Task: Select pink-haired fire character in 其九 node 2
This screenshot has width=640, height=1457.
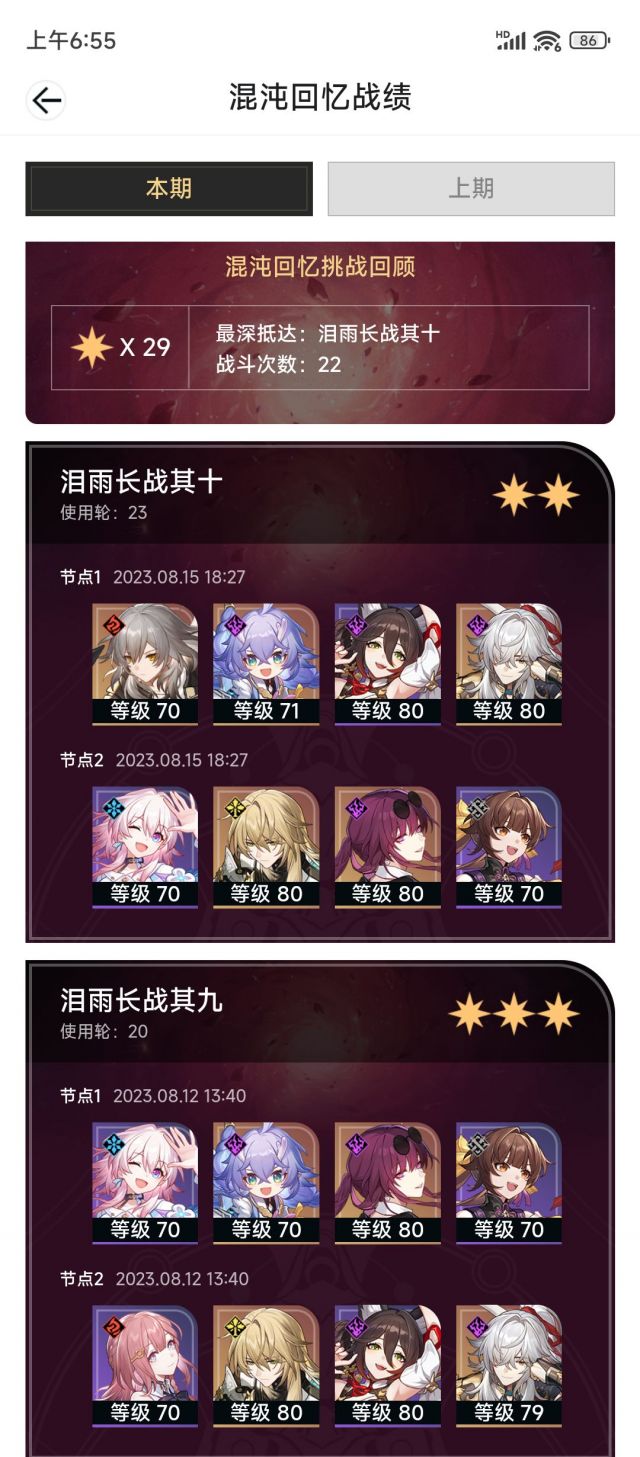Action: [x=145, y=1366]
